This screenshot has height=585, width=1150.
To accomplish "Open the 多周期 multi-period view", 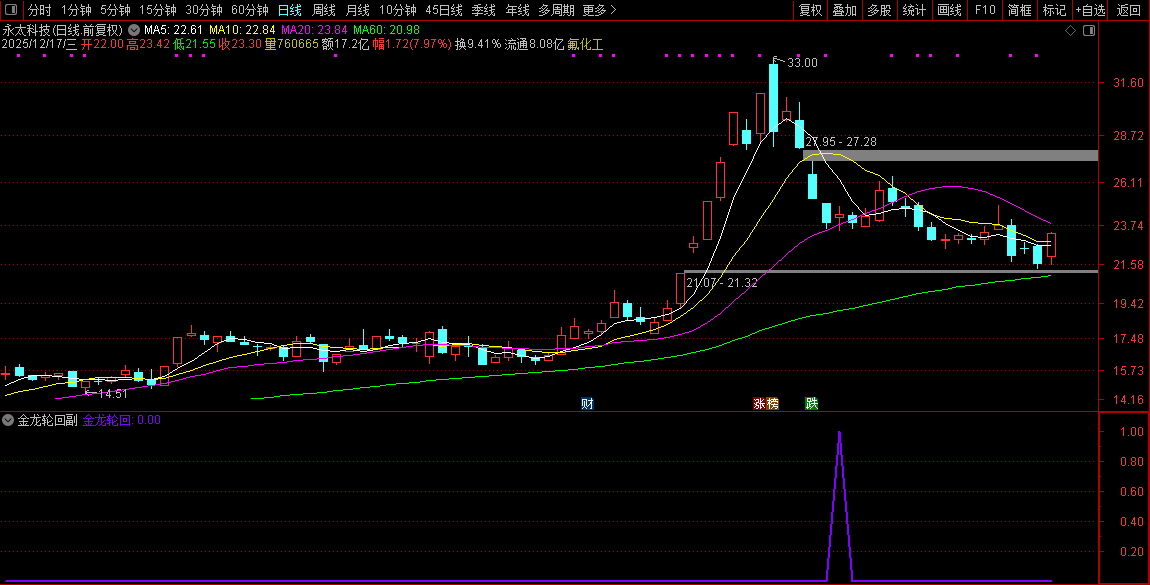I will click(x=556, y=10).
